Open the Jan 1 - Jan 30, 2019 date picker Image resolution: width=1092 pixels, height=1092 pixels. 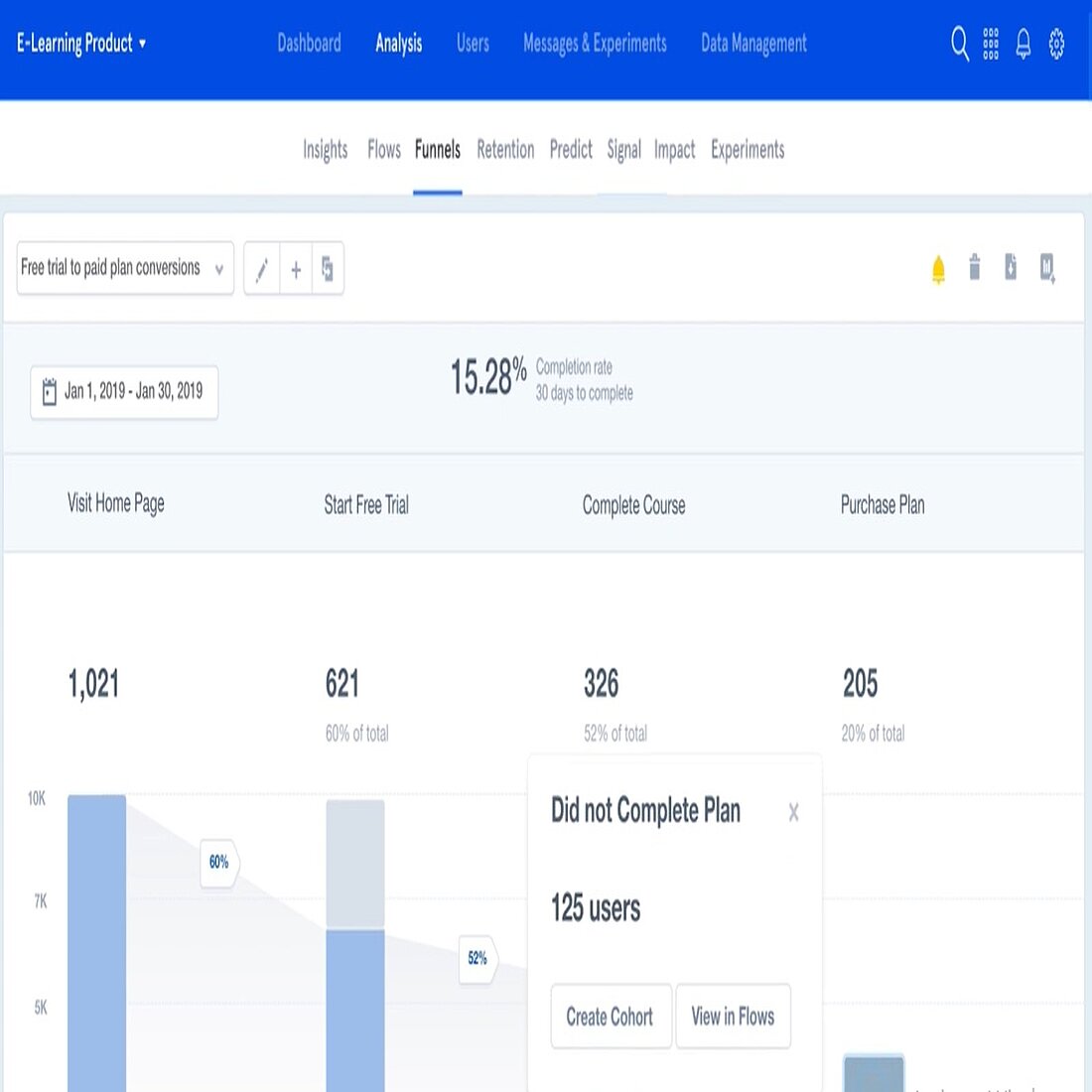[124, 392]
